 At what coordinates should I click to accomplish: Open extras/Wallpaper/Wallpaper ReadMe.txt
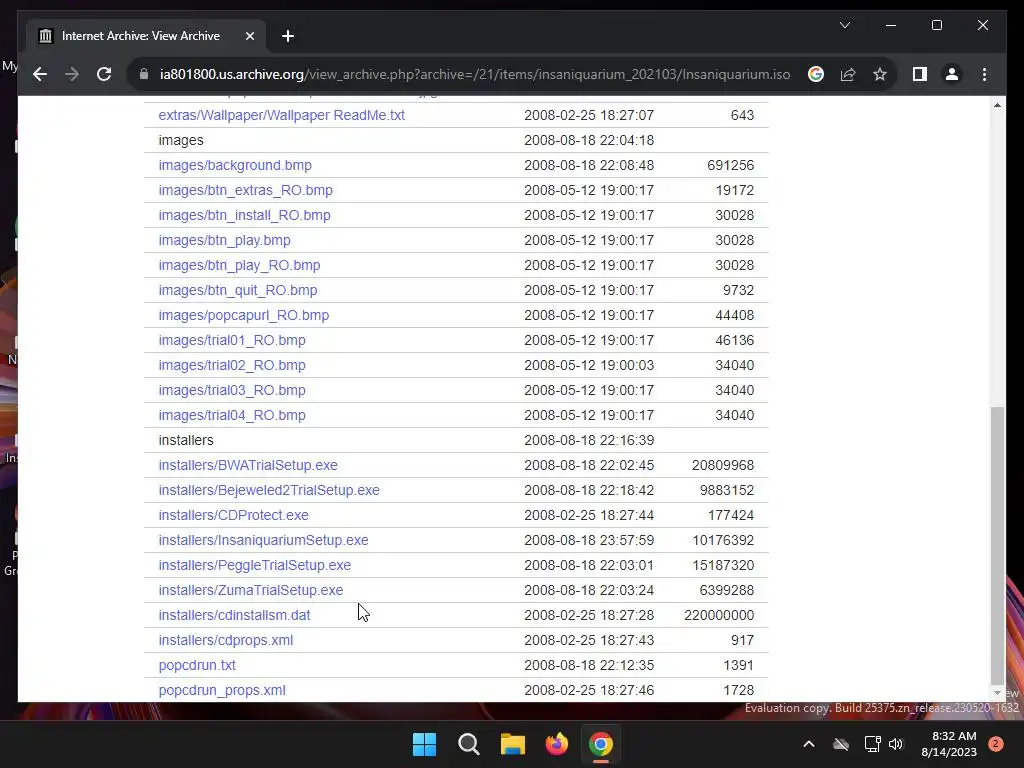[x=281, y=115]
